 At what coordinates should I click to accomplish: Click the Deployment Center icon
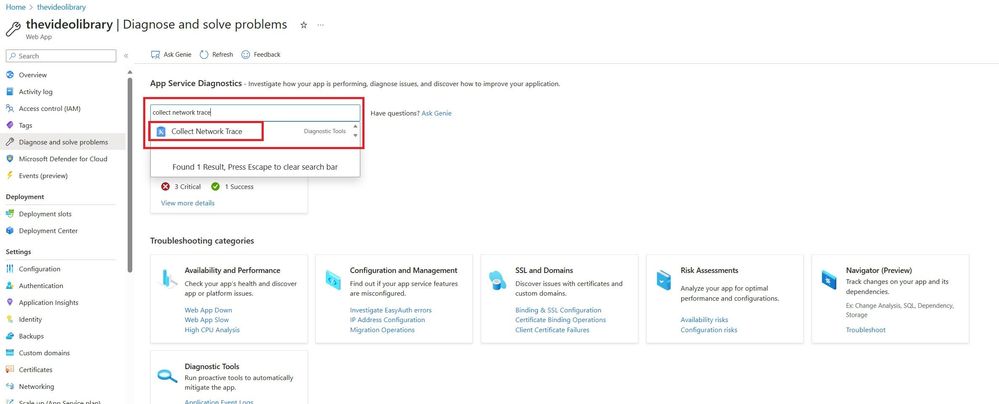[x=10, y=231]
